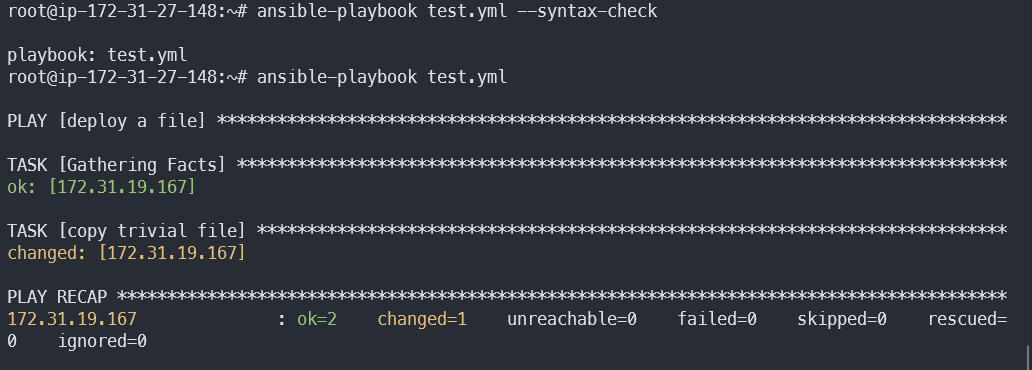
Task: Click the changed: [172.31.19.167] line
Action: point(126,253)
